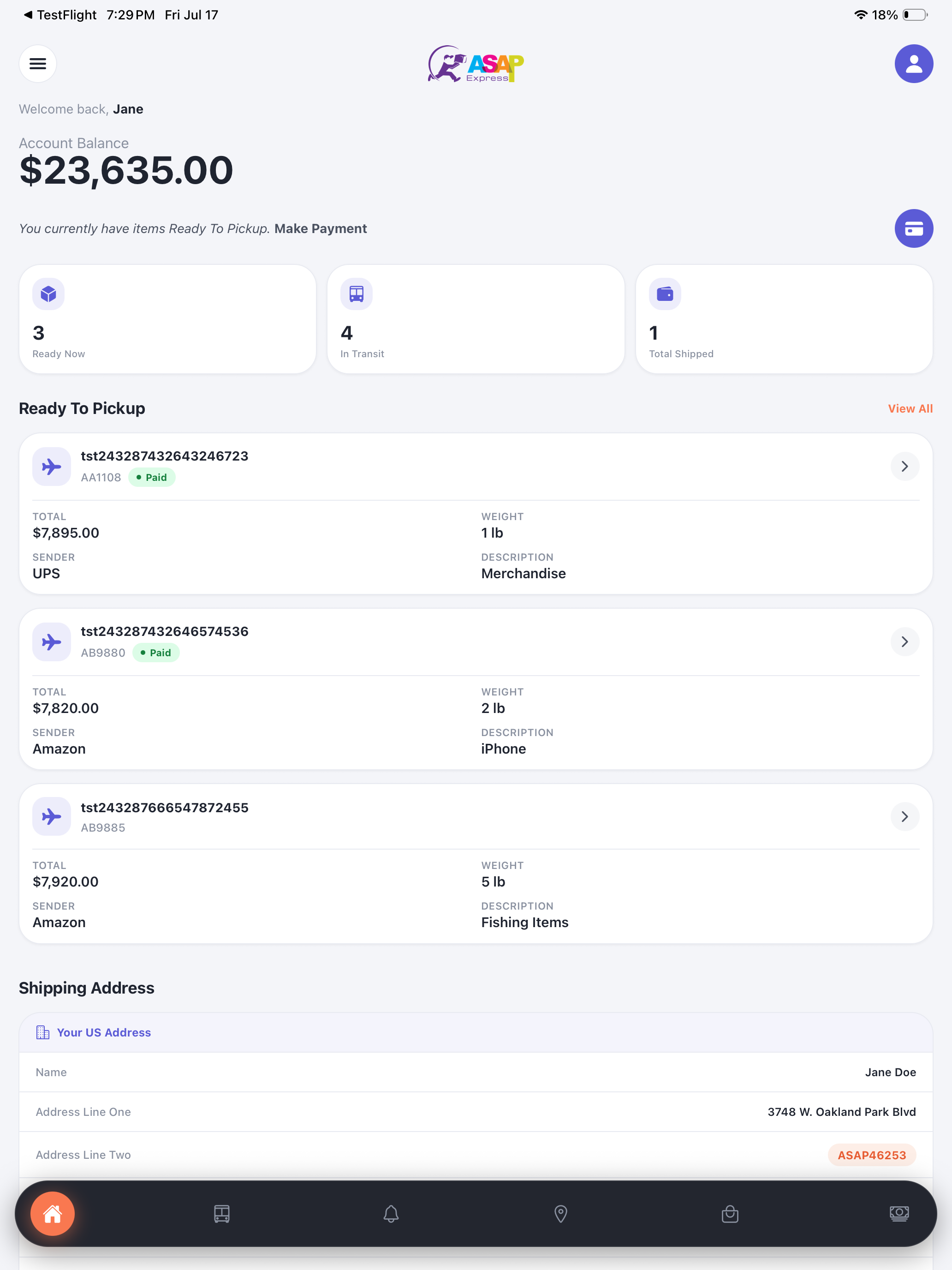
Task: Expand package tst243287666547872455 details chevron
Action: (x=905, y=816)
